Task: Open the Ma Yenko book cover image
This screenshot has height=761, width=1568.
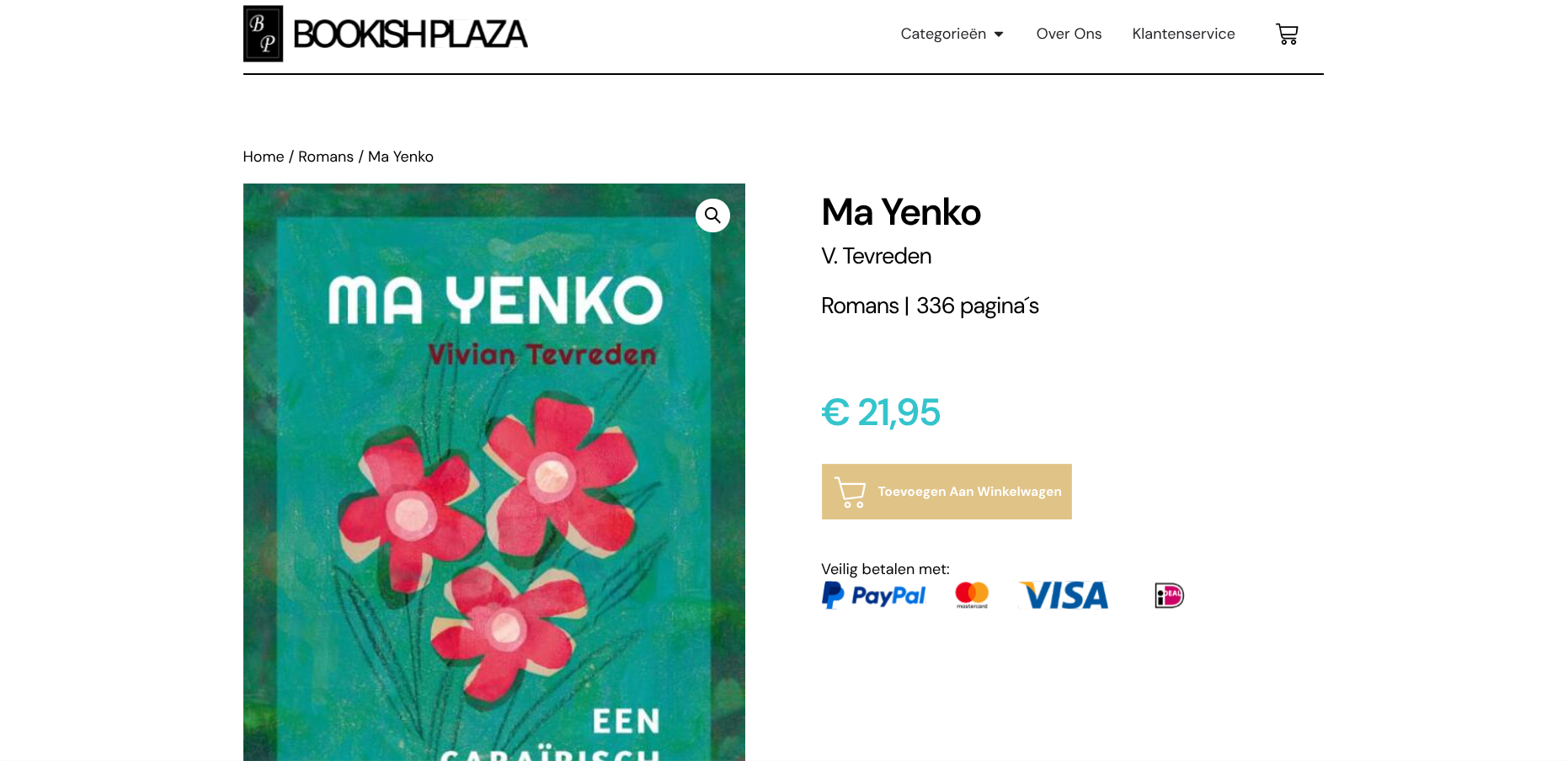Action: coord(494,472)
